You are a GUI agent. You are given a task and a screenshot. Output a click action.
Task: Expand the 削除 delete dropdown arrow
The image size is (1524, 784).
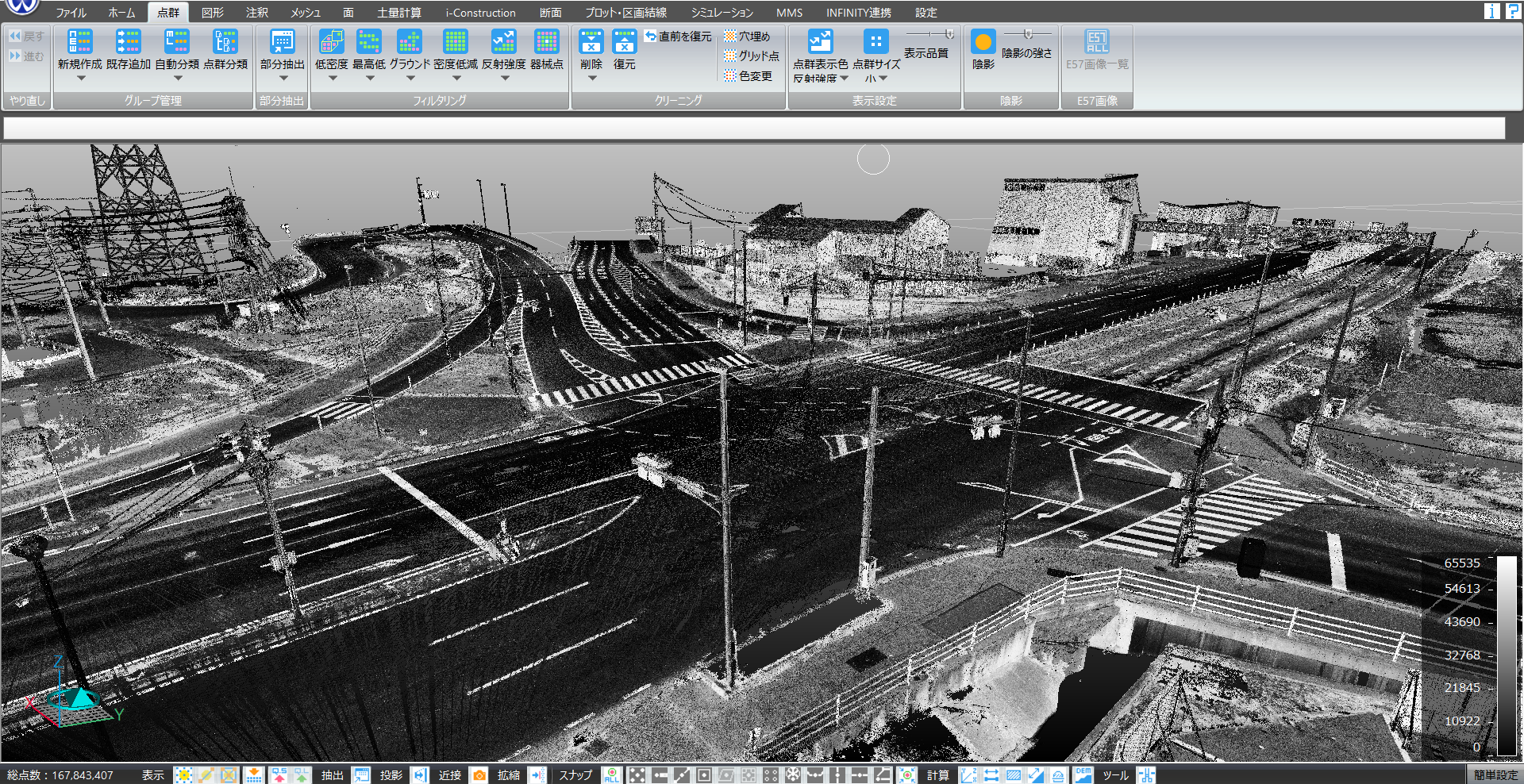[x=592, y=79]
